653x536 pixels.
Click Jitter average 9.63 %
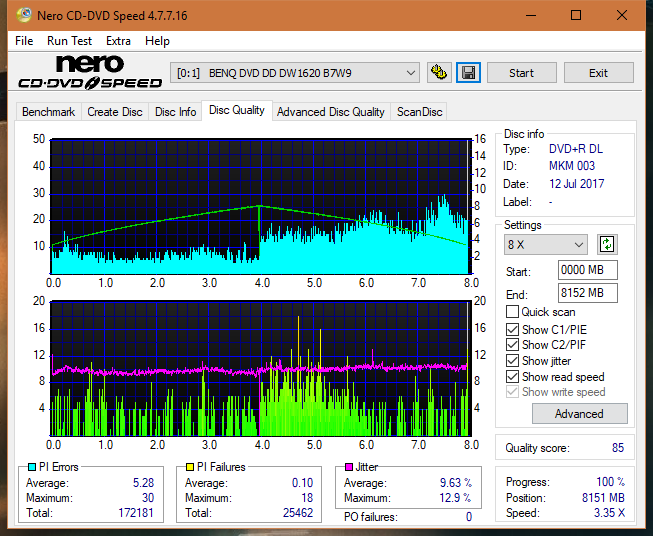pos(456,483)
